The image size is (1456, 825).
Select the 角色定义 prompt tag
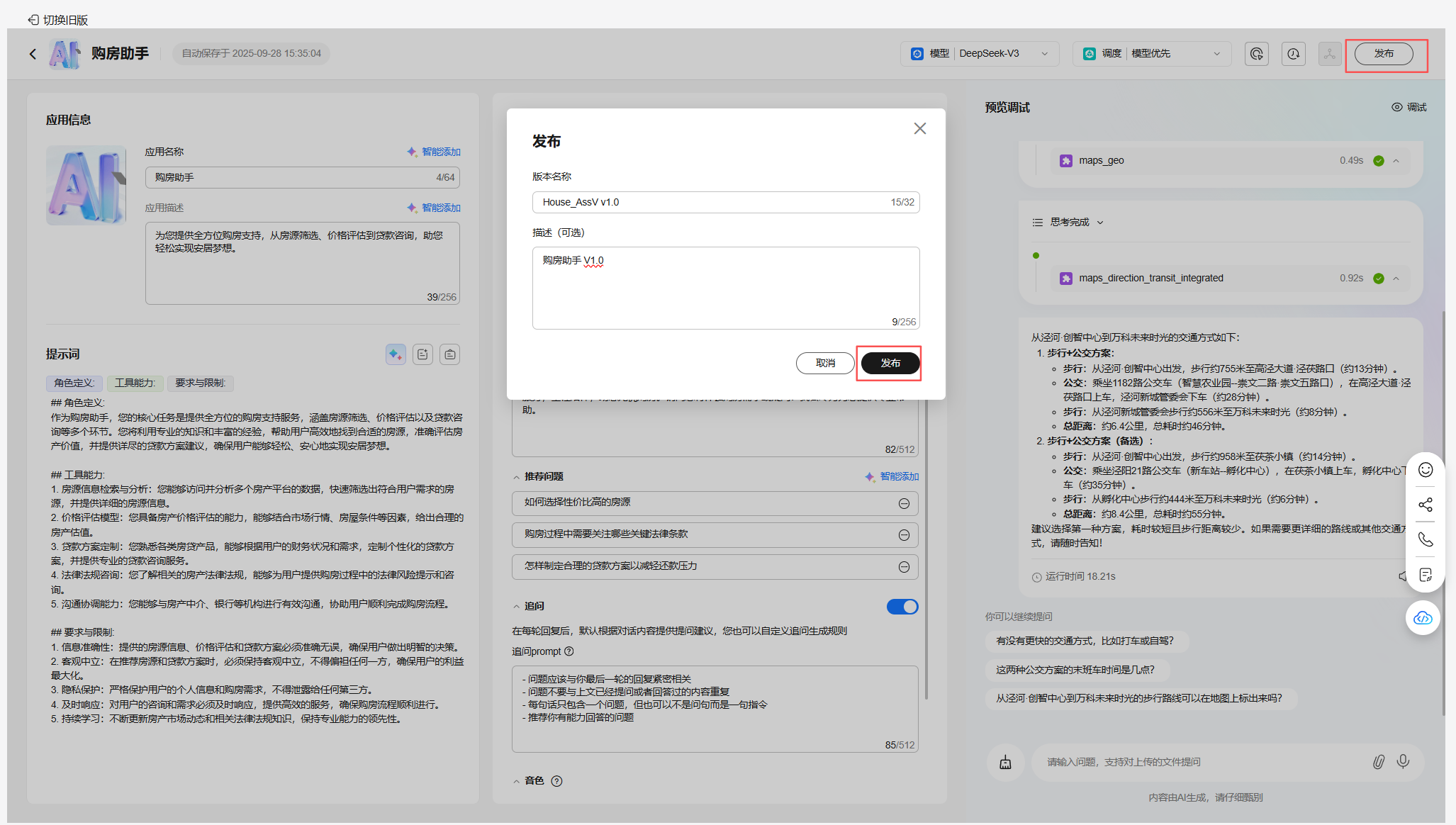74,383
